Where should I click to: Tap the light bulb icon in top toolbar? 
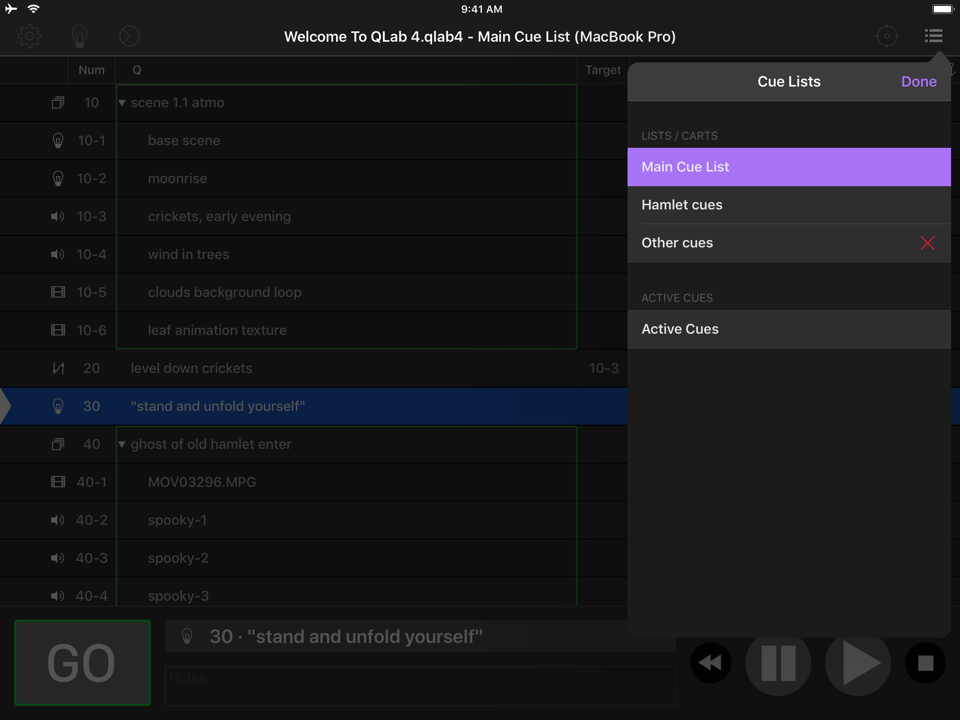click(80, 37)
